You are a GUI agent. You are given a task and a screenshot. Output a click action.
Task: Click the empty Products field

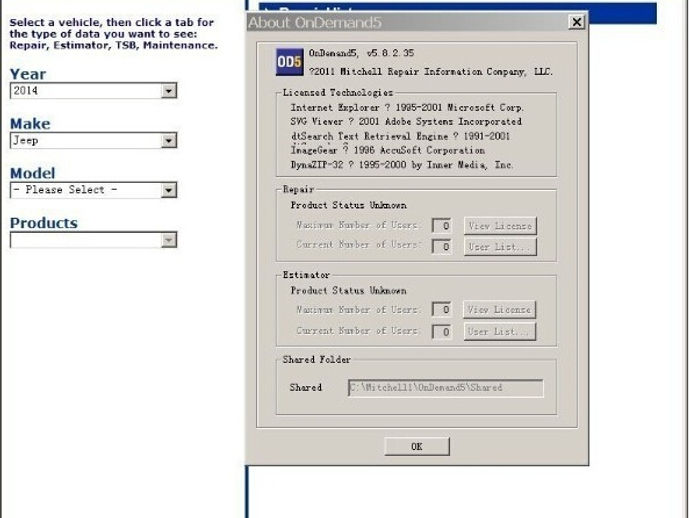coord(93,240)
